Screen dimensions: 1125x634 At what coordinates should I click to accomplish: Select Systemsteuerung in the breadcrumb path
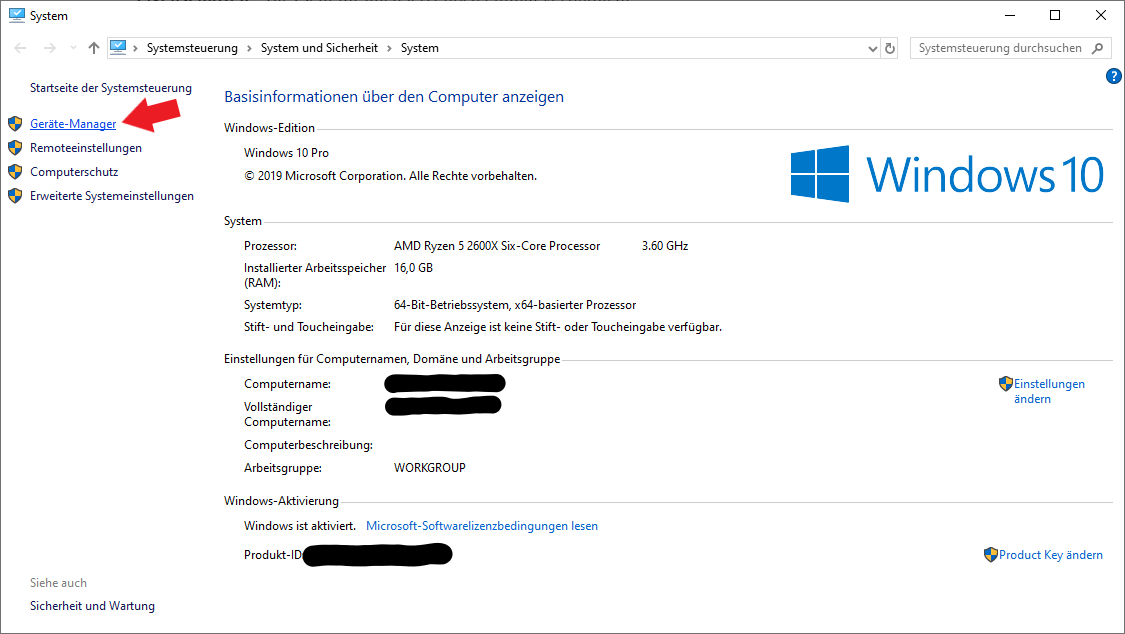tap(193, 47)
